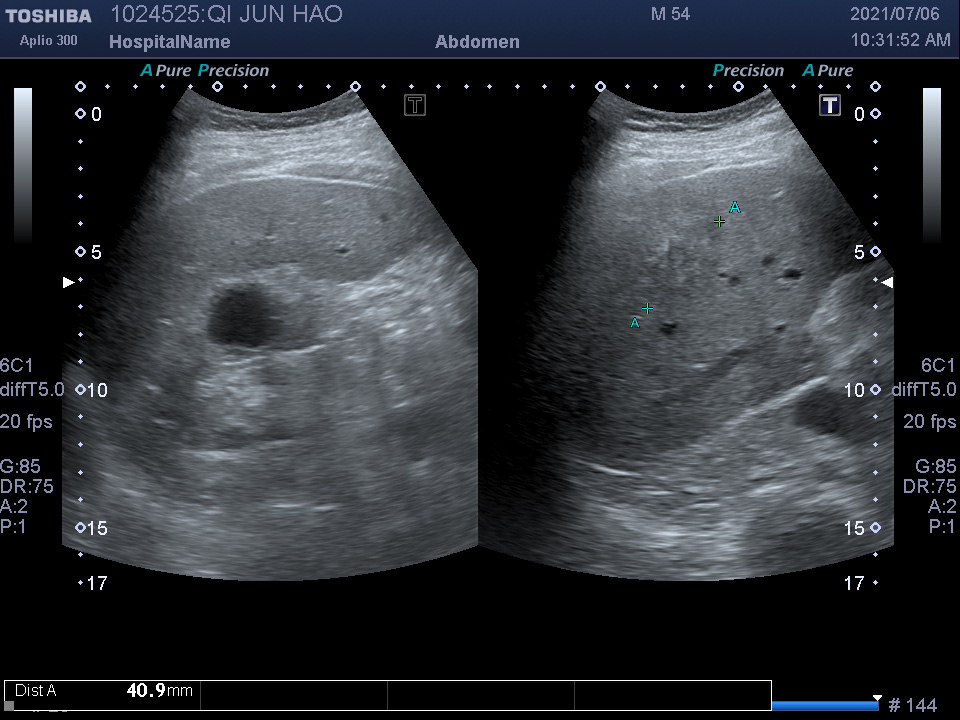Click the cine frame position triangle indicator

click(877, 697)
